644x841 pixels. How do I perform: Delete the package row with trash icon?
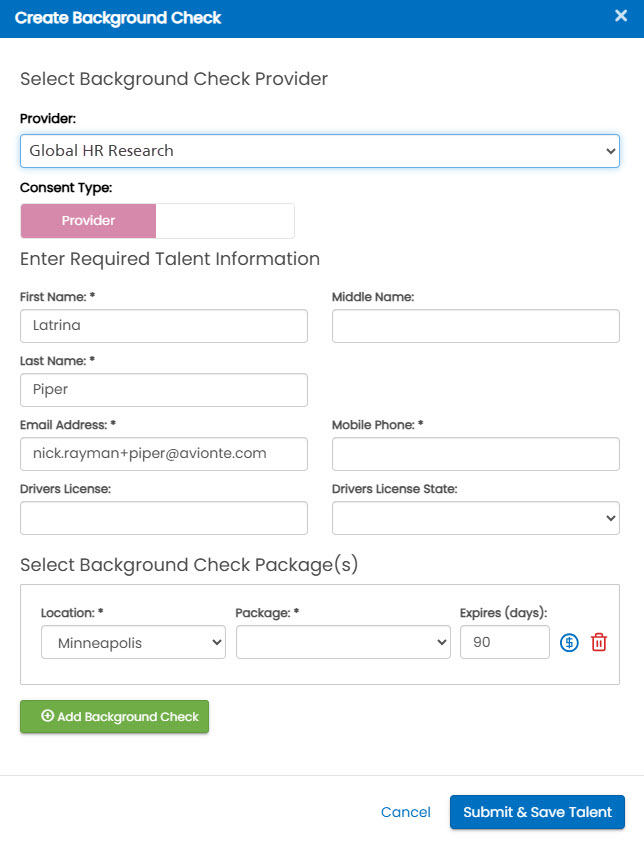coord(598,642)
